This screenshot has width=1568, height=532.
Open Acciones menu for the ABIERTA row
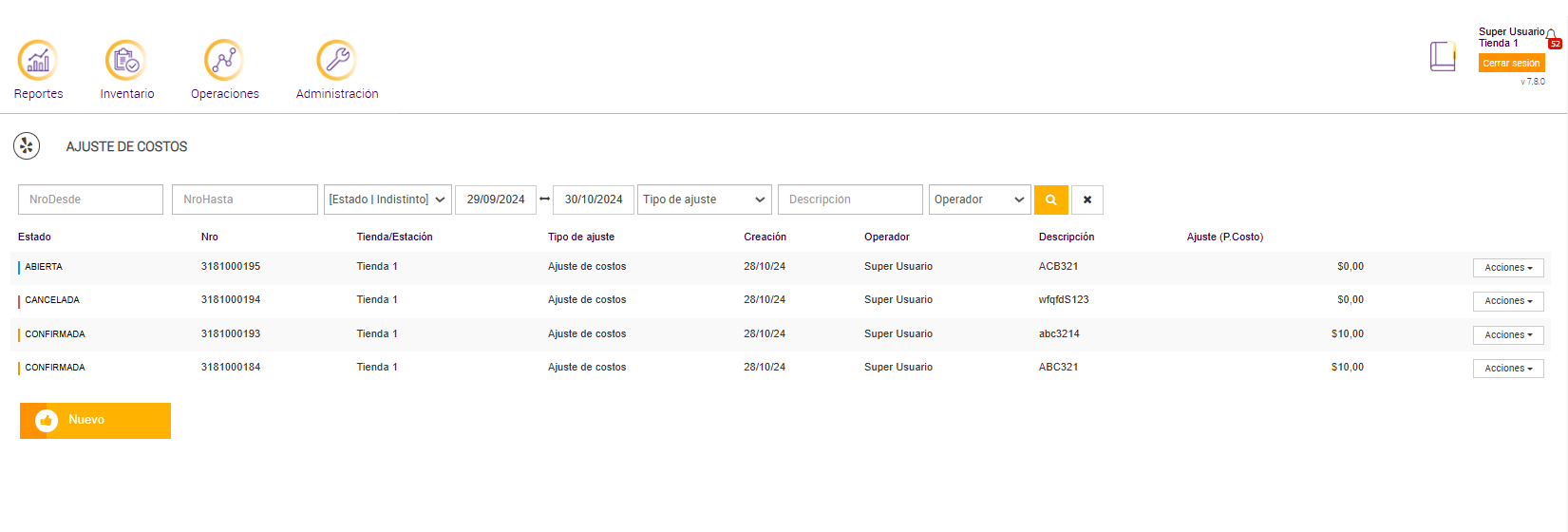click(1507, 268)
